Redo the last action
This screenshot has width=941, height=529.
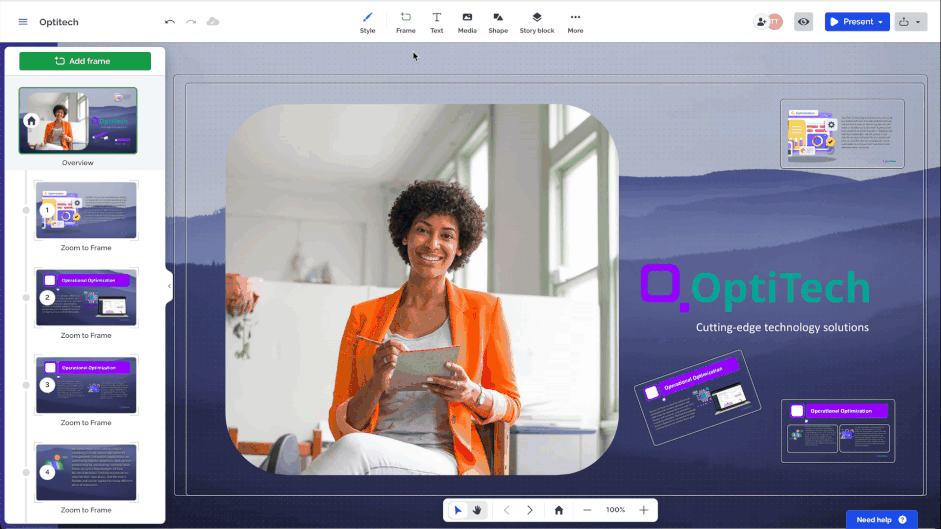191,22
